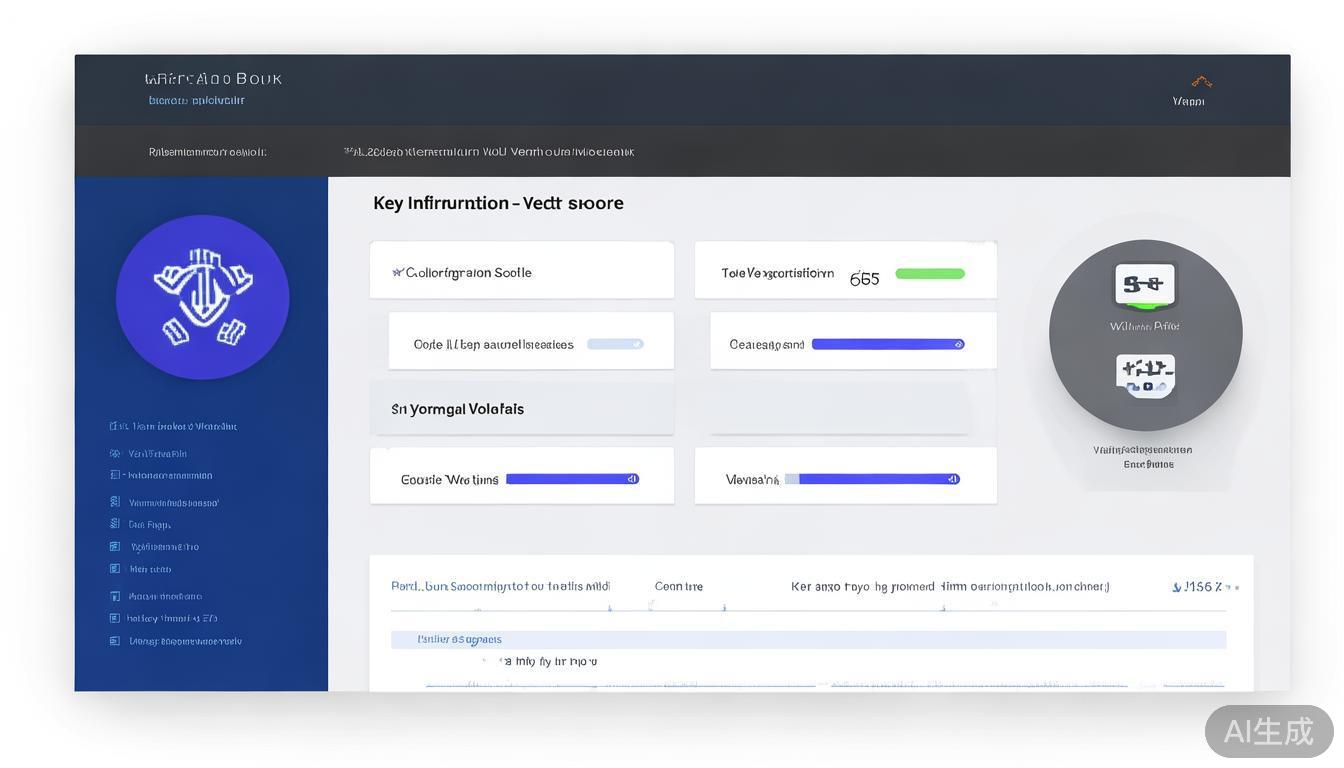Select the 'Conn tre' column tab
The height and width of the screenshot is (768, 1344).
tap(678, 587)
